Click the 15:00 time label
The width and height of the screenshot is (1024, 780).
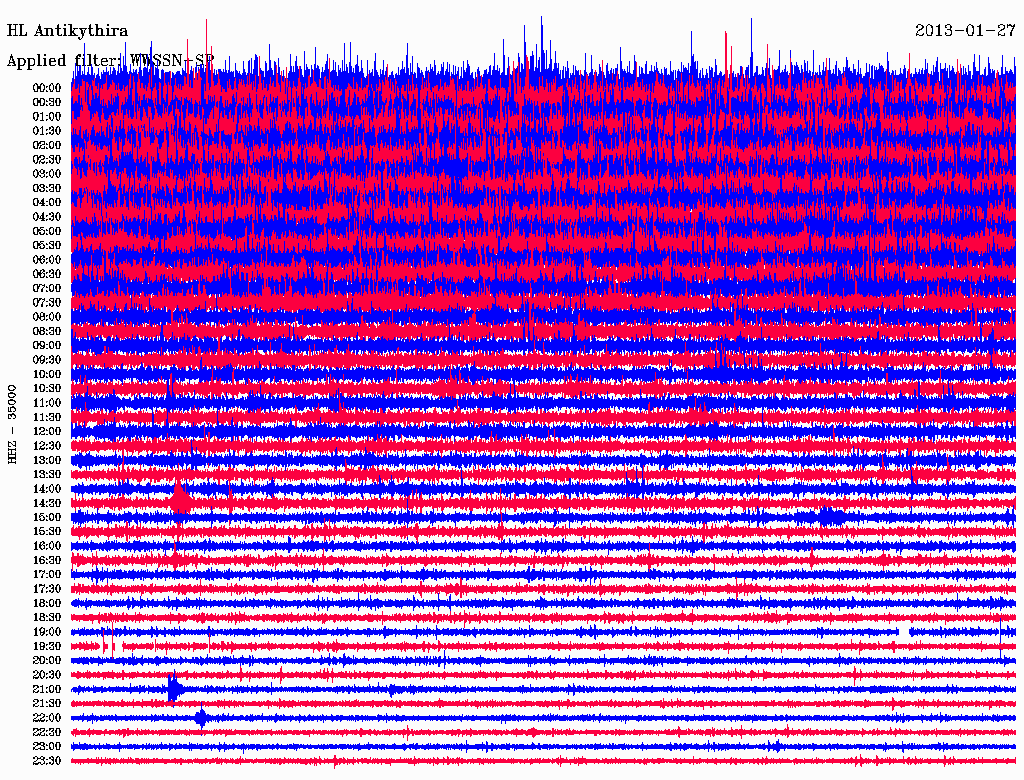[47, 517]
